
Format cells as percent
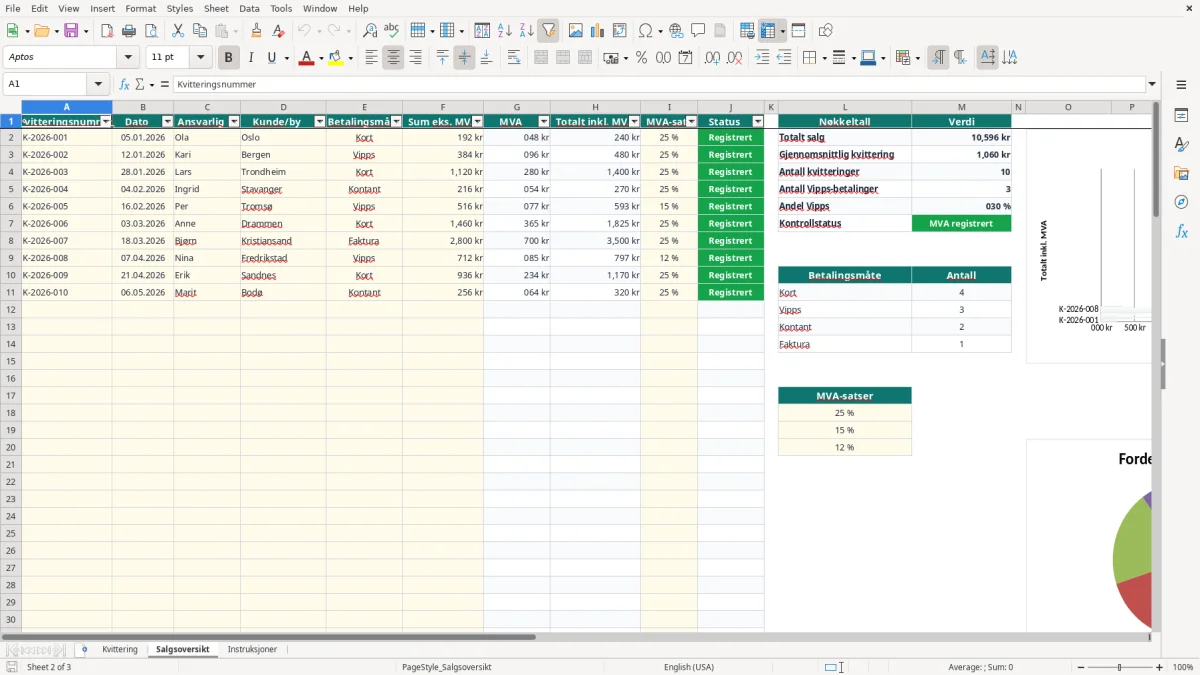(642, 58)
